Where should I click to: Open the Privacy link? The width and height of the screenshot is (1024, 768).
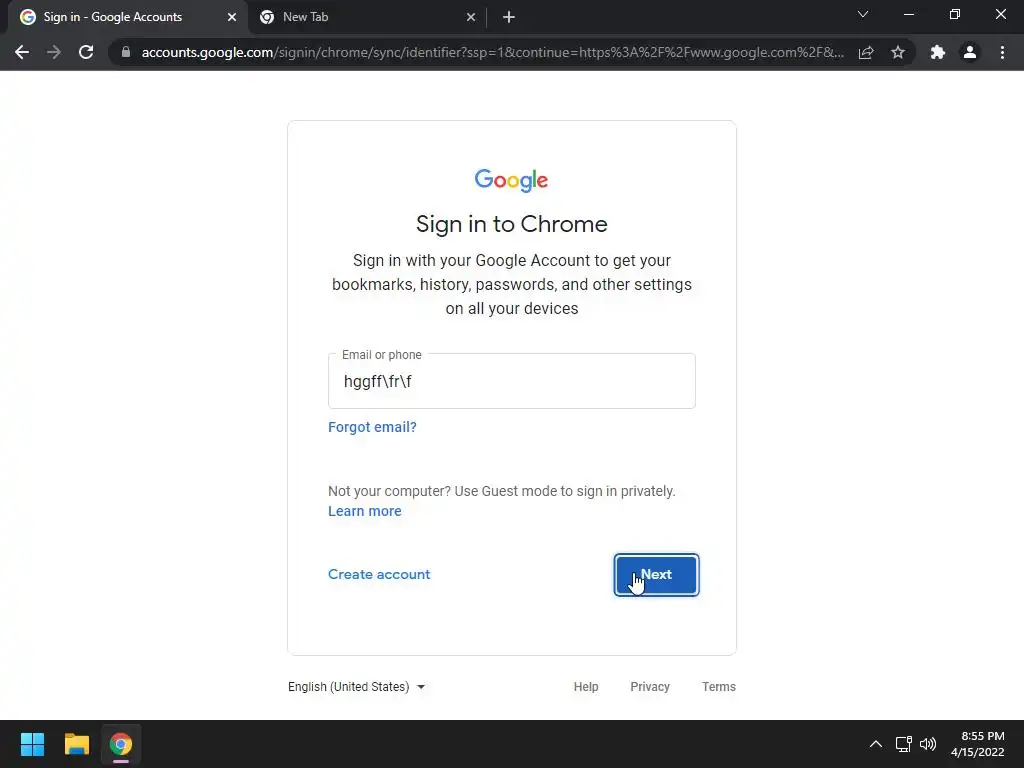point(650,687)
